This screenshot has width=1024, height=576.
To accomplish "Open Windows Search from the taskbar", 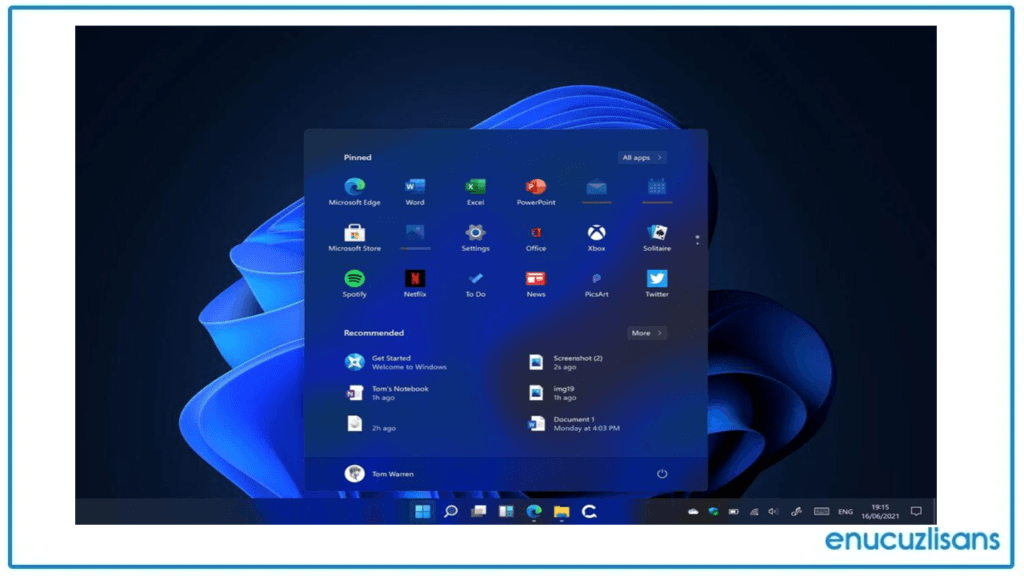I will pos(450,511).
